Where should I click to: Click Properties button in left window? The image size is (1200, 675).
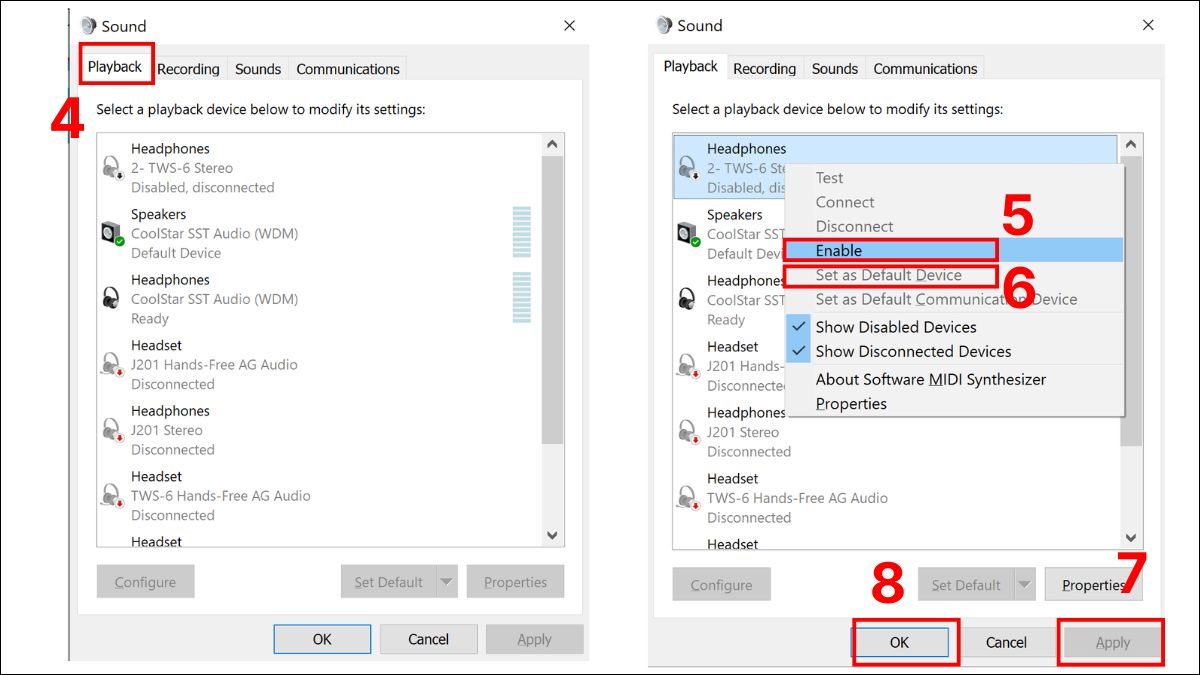(515, 582)
